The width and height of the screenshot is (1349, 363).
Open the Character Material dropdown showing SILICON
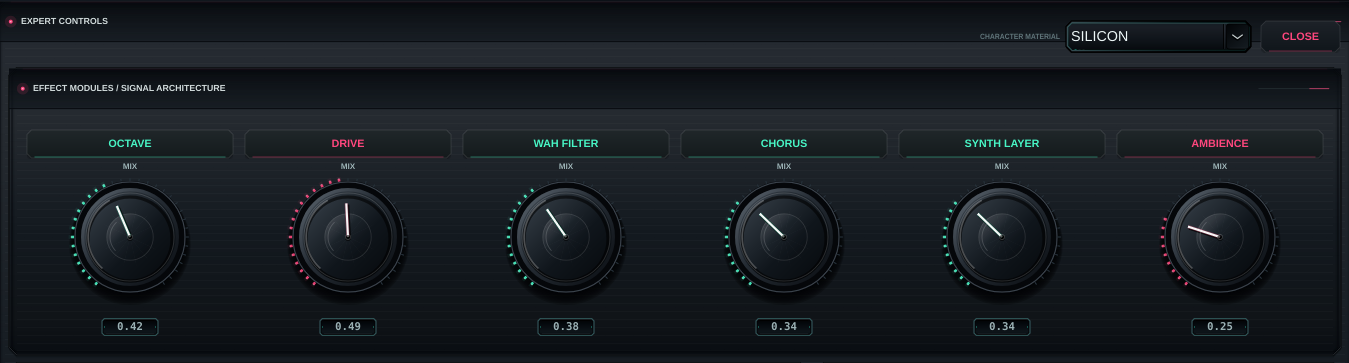1158,36
